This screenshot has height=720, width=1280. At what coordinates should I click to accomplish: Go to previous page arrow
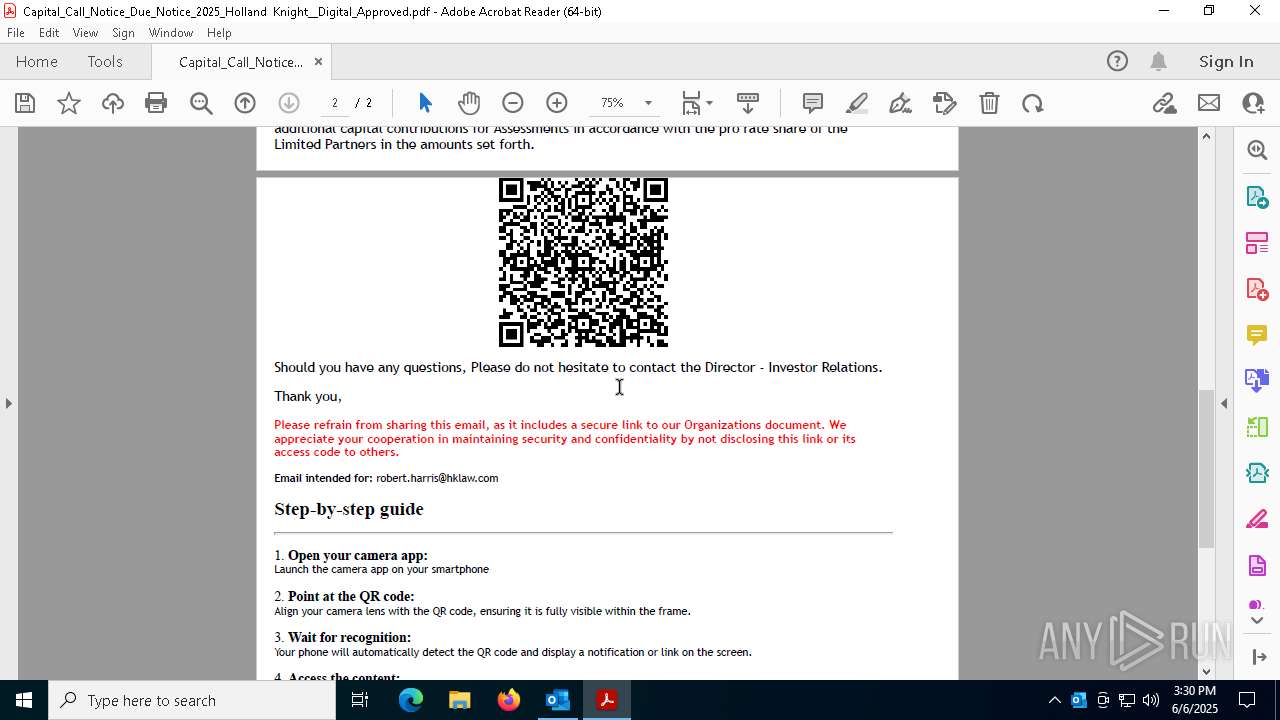pos(245,103)
